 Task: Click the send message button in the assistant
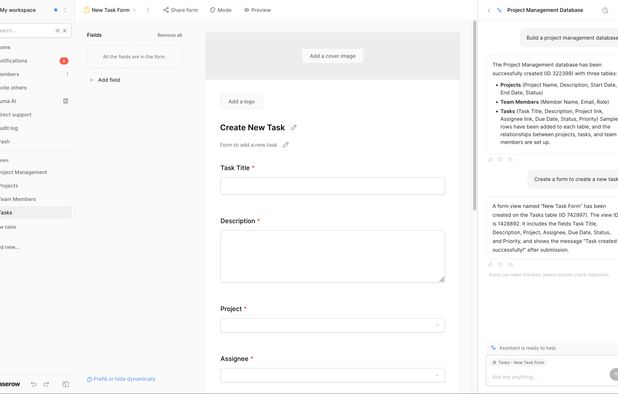click(614, 374)
